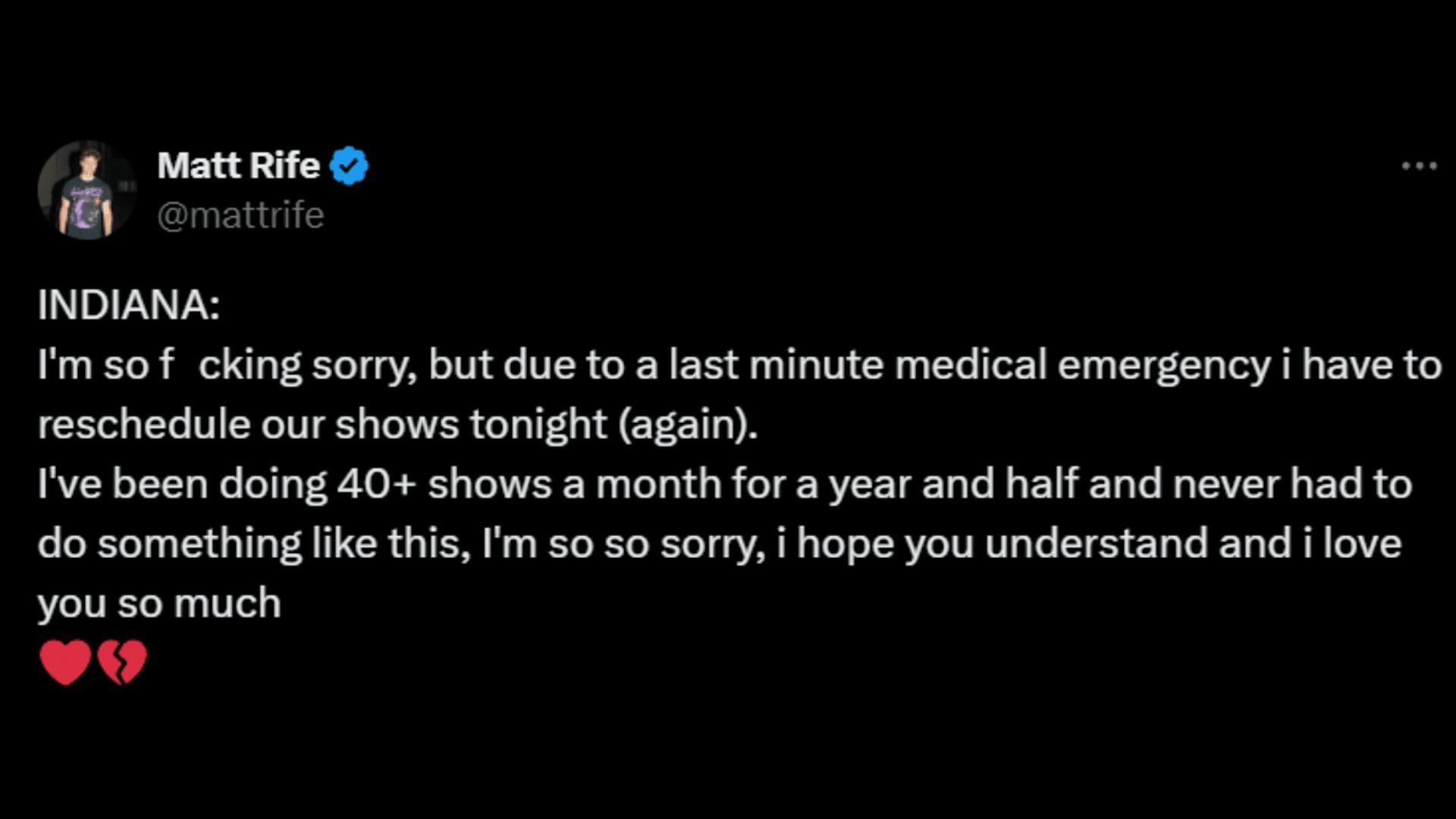Click the blue verified checkmark badge
The image size is (1456, 819).
click(x=349, y=166)
